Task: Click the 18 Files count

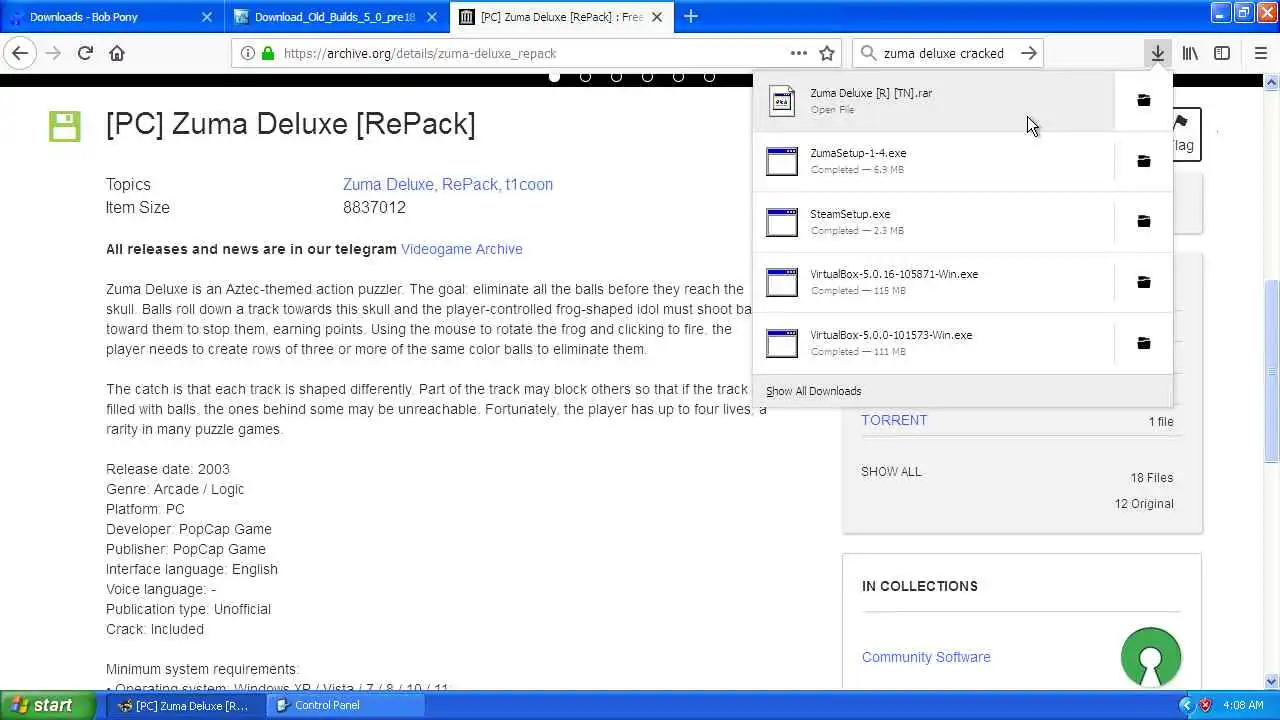Action: 1152,477
